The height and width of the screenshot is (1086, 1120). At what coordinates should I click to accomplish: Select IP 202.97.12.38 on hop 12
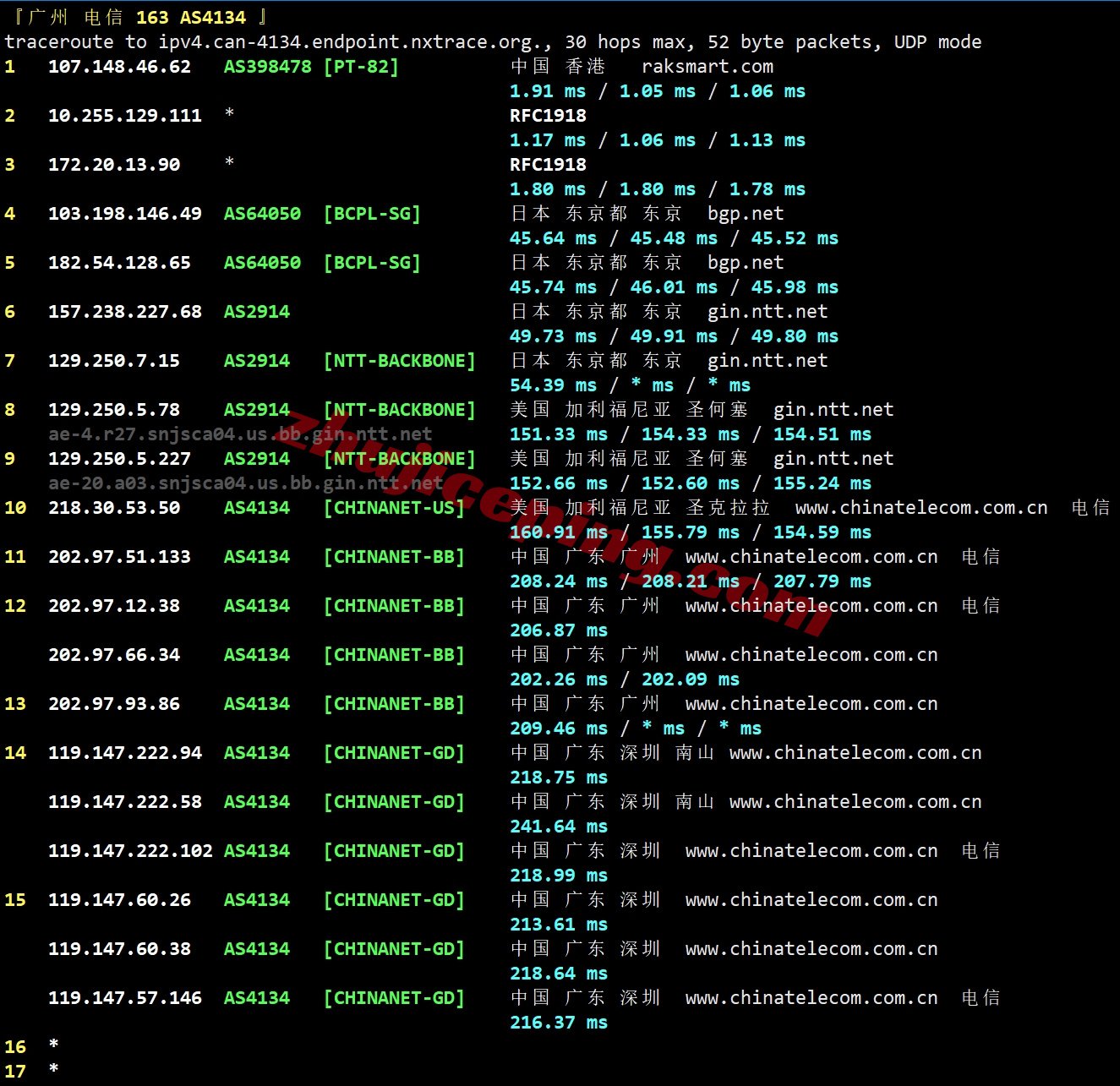(114, 606)
